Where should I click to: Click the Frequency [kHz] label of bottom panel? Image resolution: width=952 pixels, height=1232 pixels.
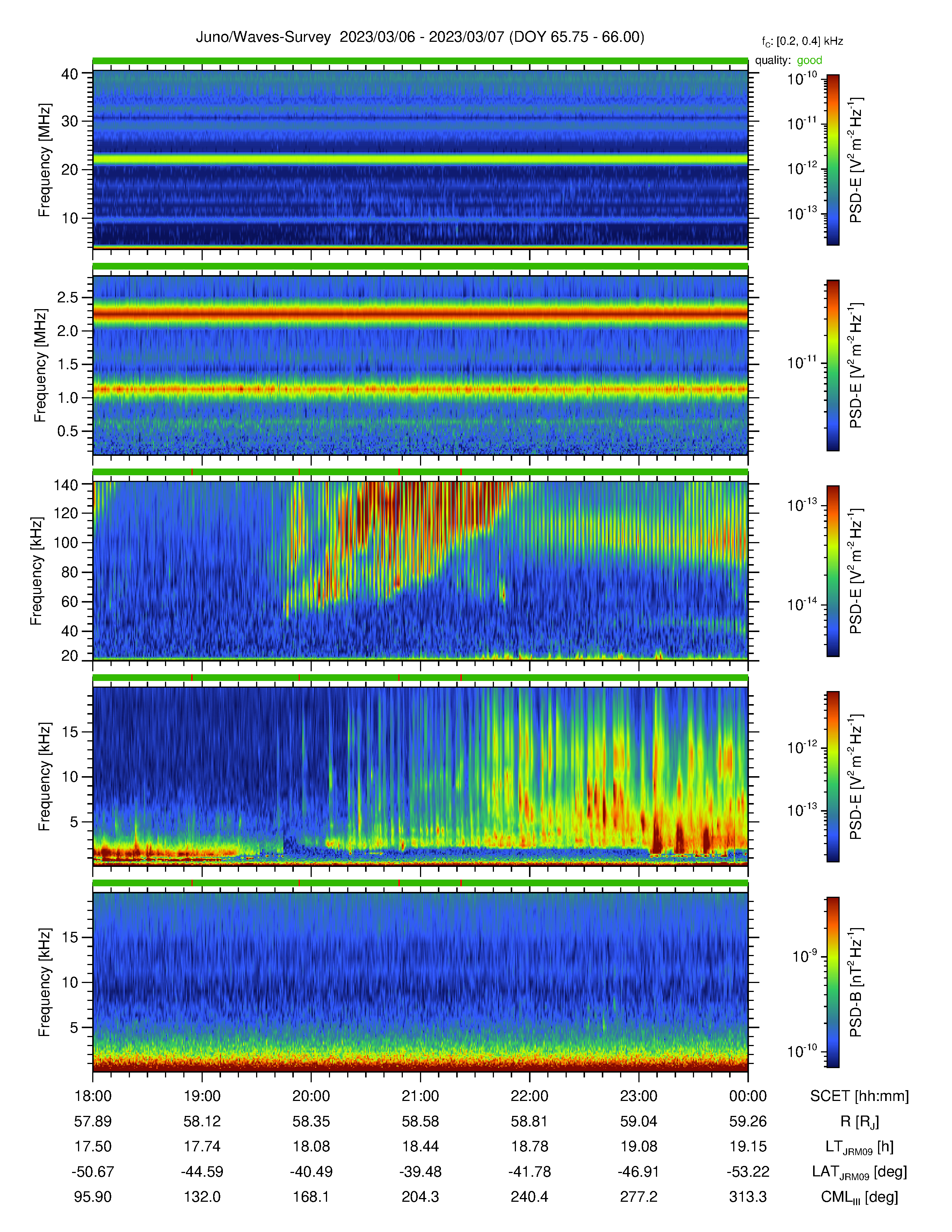pos(43,982)
